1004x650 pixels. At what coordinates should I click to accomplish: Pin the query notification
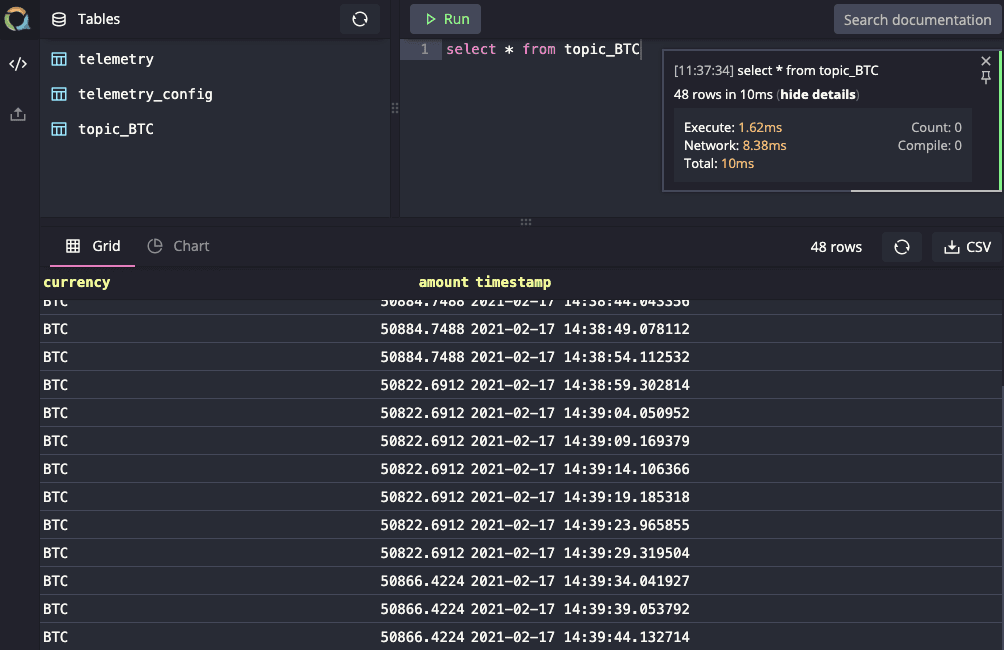point(986,79)
